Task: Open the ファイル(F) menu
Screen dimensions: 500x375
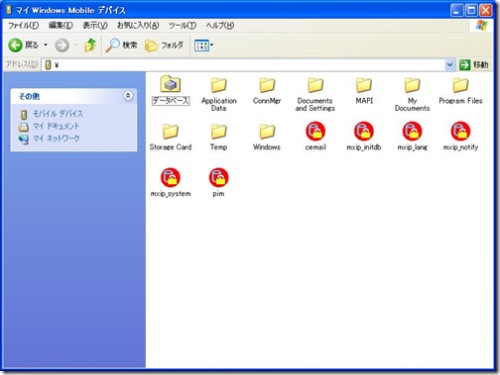Action: 23,25
